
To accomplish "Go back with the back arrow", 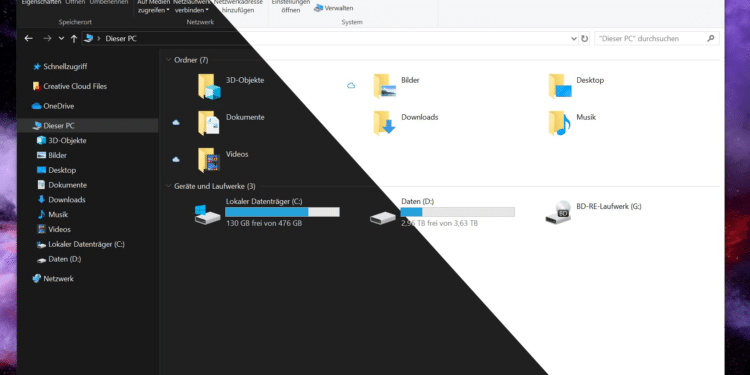I will point(29,39).
